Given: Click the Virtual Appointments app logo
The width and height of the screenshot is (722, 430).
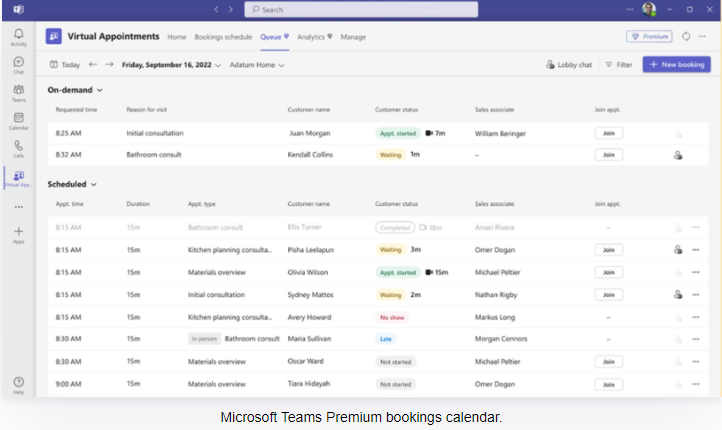Looking at the screenshot, I should click(x=53, y=36).
